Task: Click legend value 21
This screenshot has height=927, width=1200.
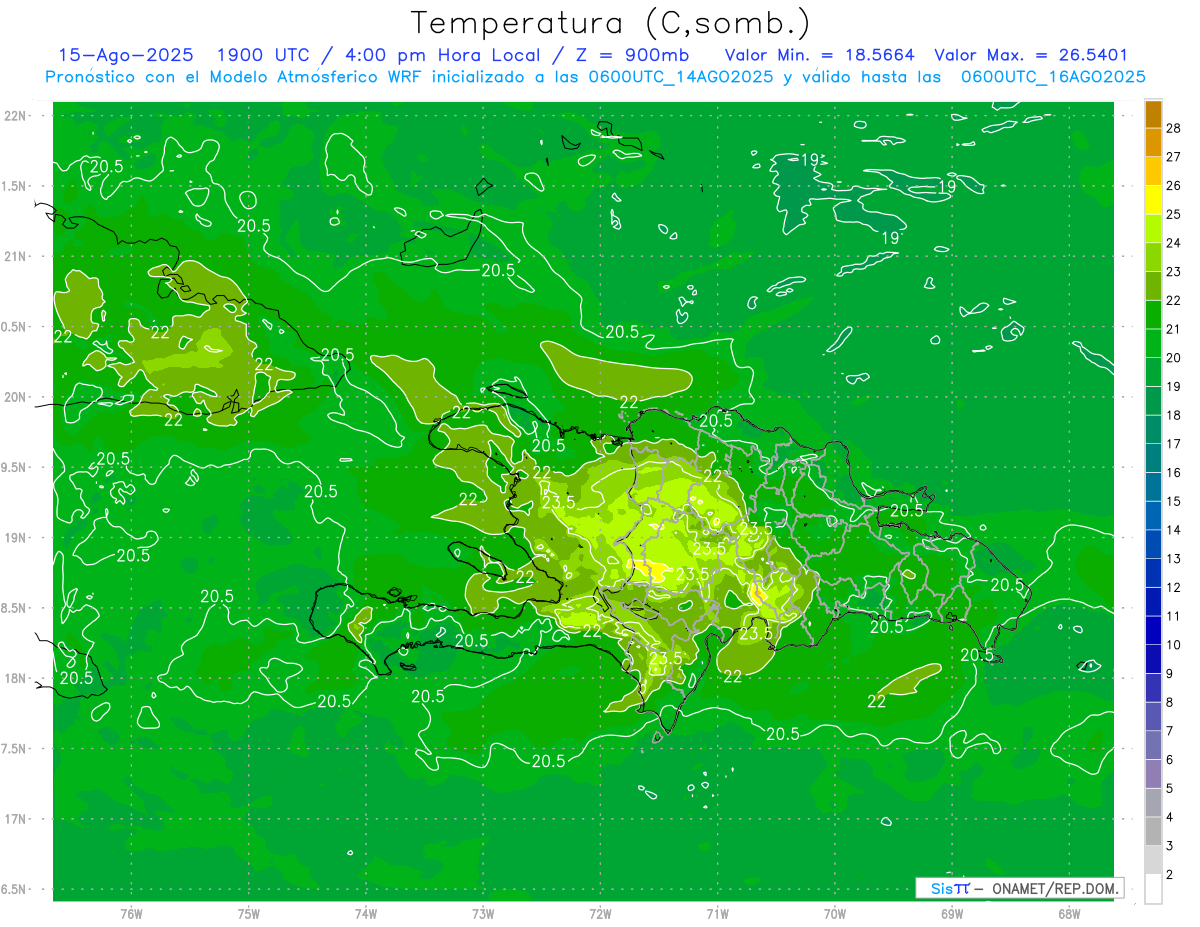Action: [x=1174, y=329]
